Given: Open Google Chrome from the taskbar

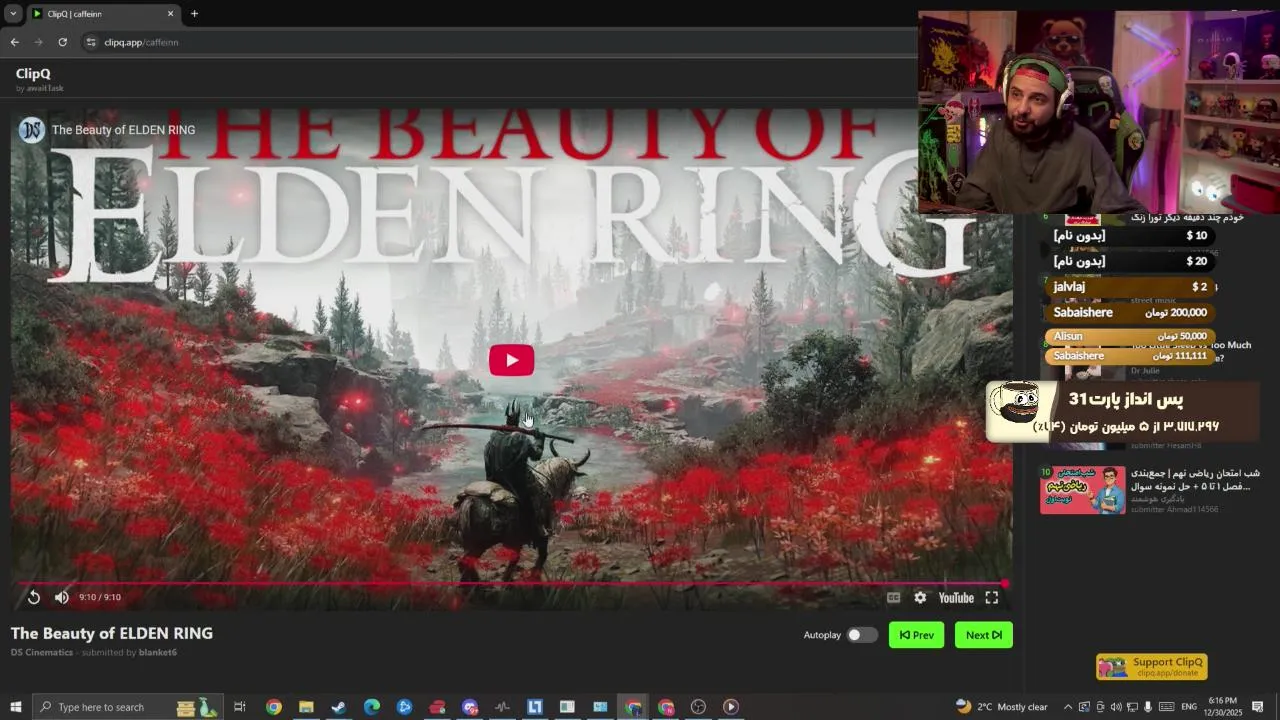Looking at the screenshot, I should point(273,707).
